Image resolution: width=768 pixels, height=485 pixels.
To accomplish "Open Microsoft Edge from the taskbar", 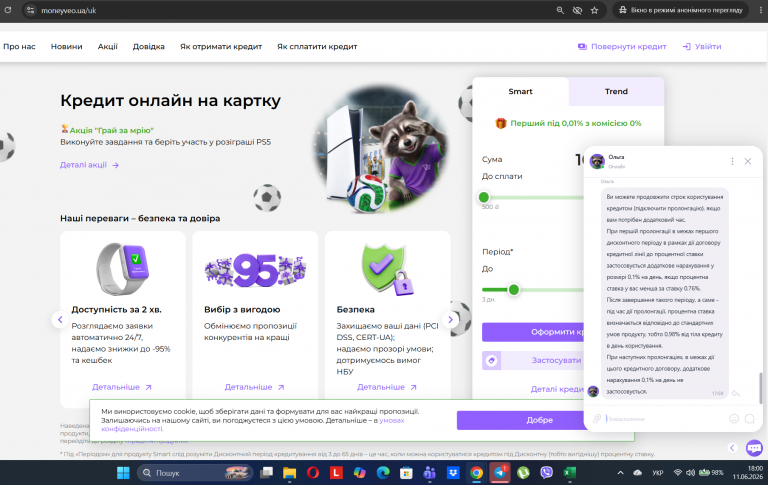I will 383,473.
